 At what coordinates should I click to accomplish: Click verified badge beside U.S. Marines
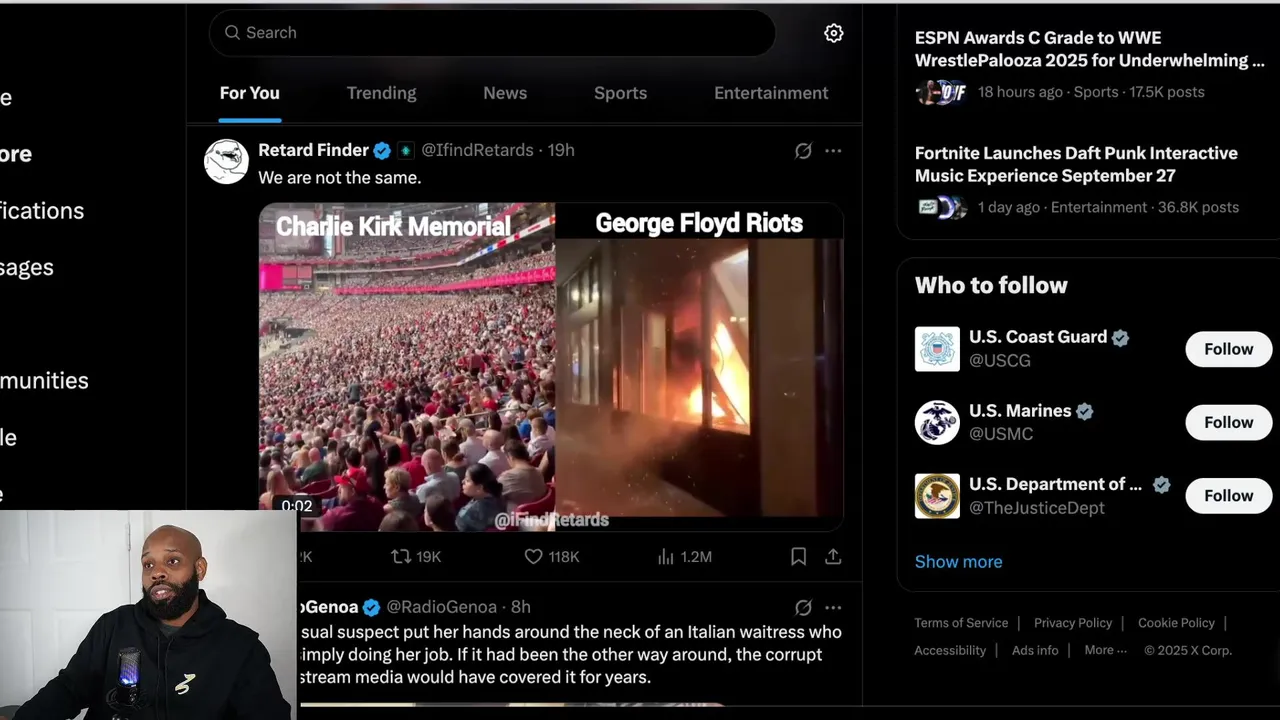pos(1084,411)
